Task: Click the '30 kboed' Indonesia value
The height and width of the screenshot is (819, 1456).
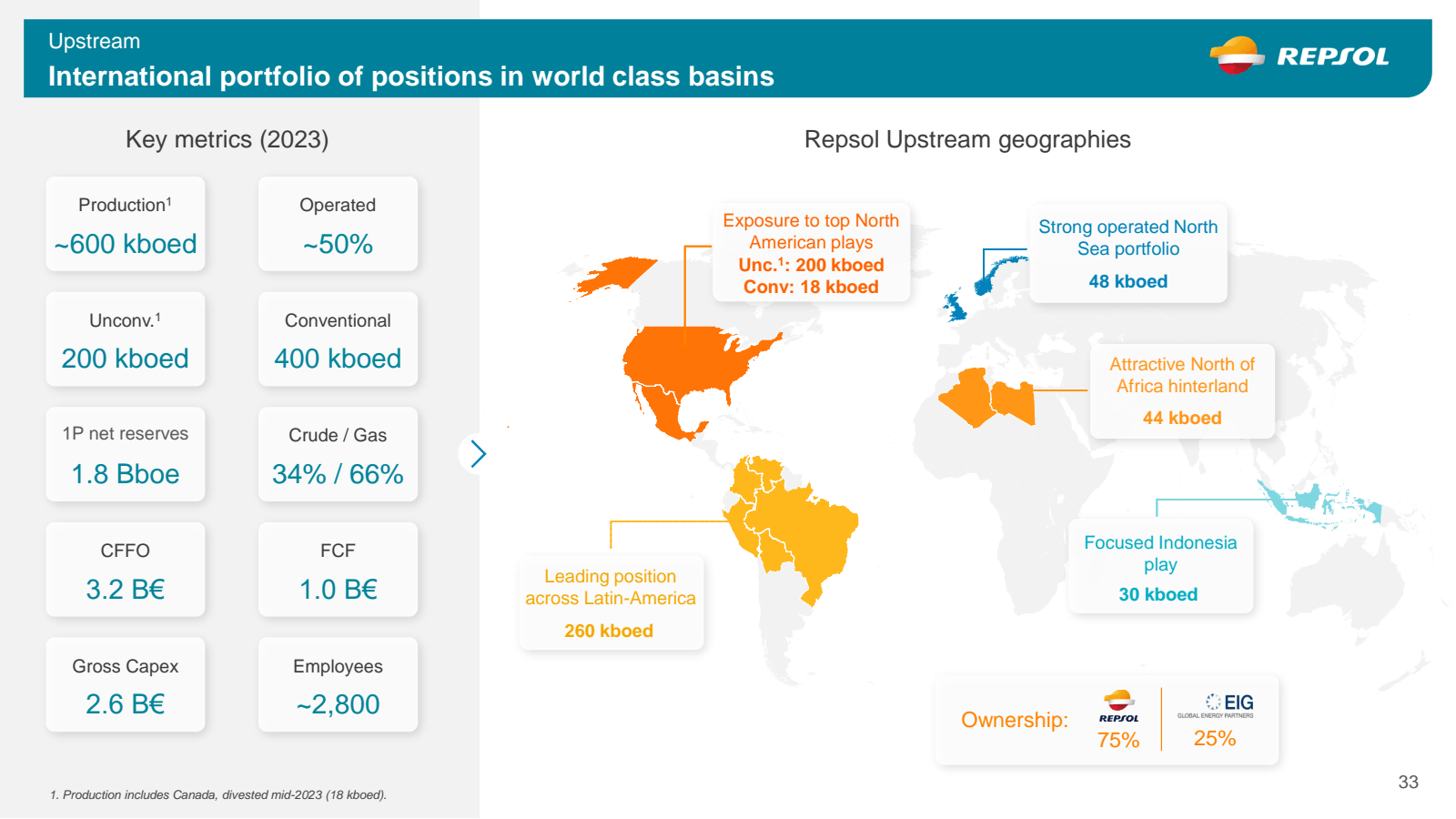Action: click(x=1158, y=594)
